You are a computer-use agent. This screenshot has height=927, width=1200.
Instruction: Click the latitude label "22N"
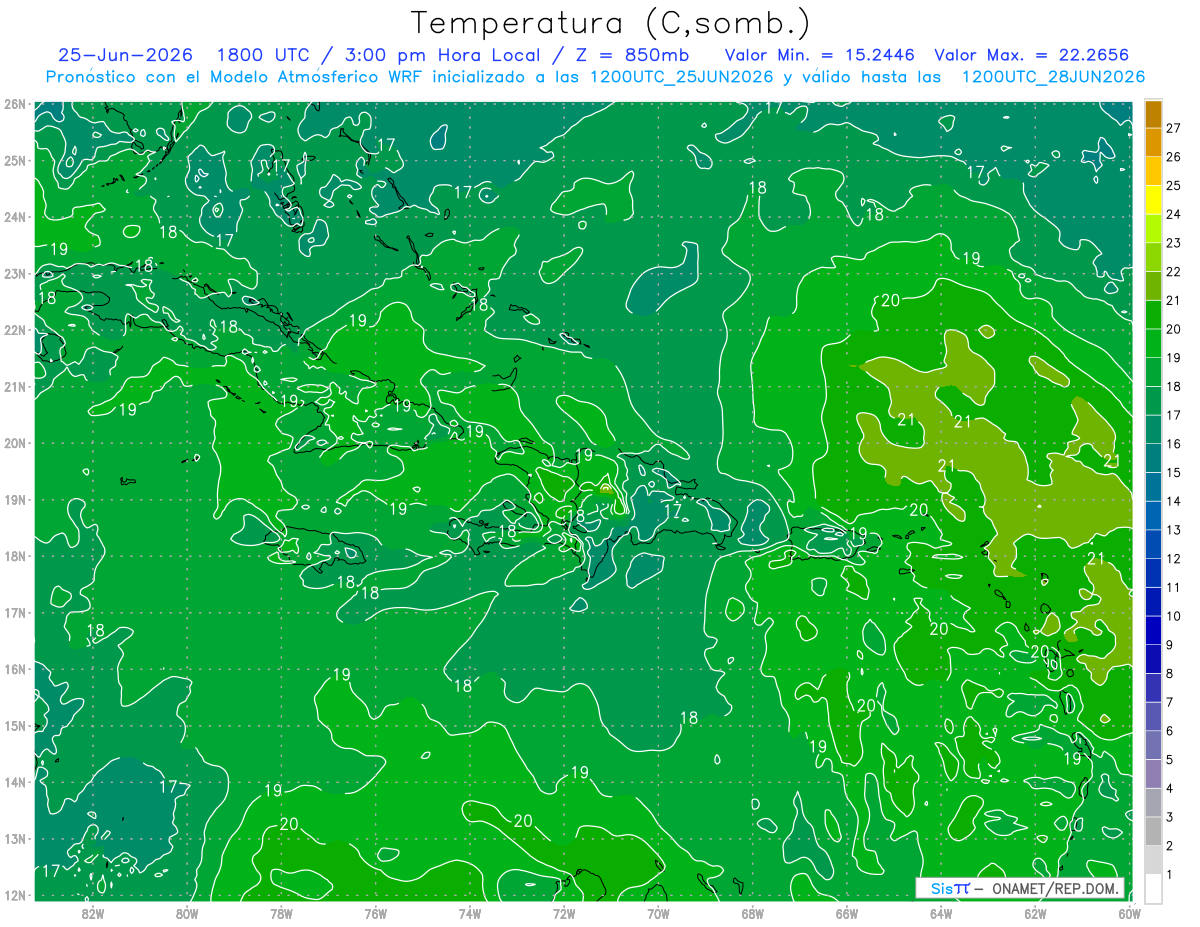(14, 330)
